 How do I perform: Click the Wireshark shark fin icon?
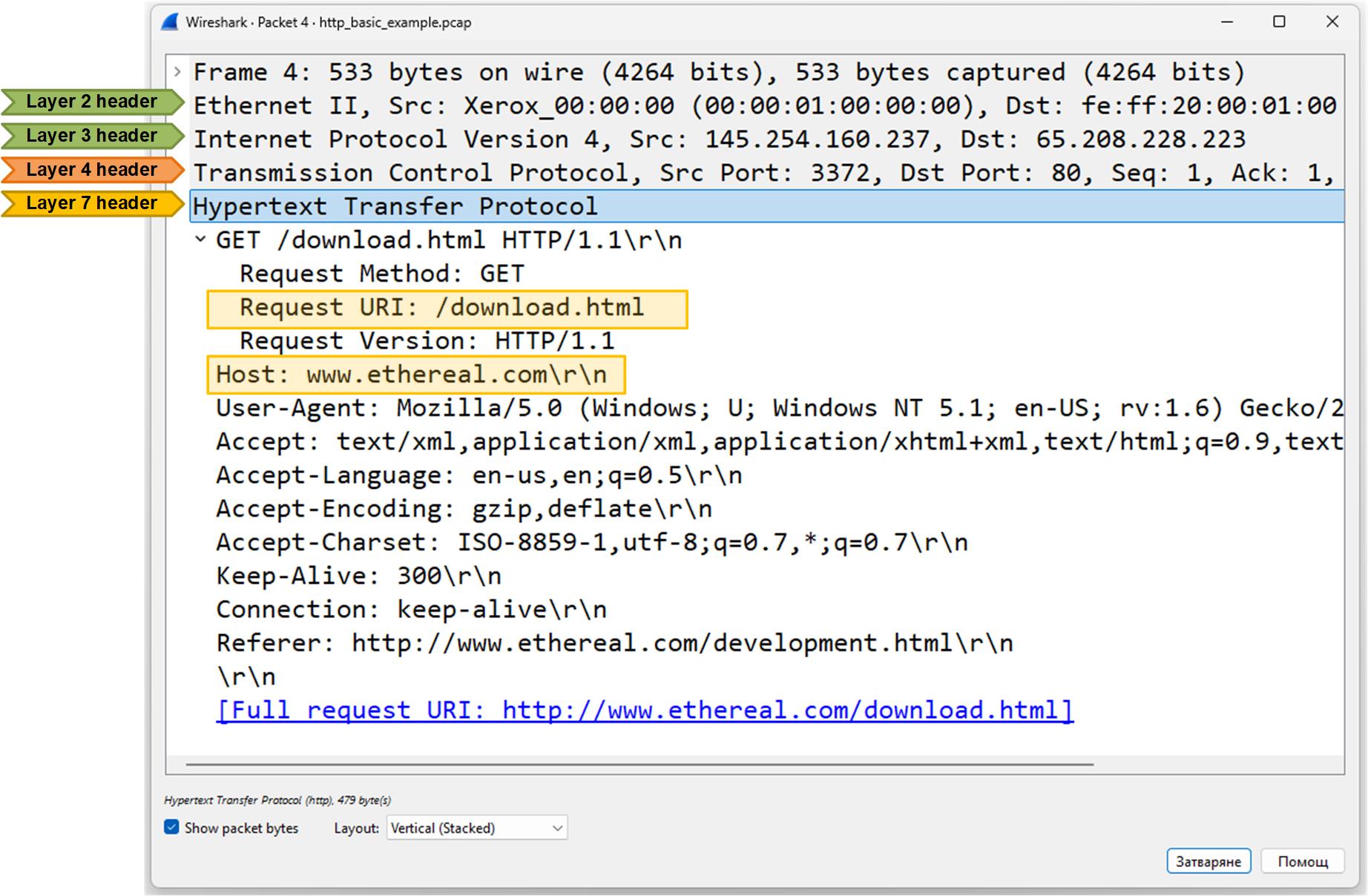pos(170,22)
